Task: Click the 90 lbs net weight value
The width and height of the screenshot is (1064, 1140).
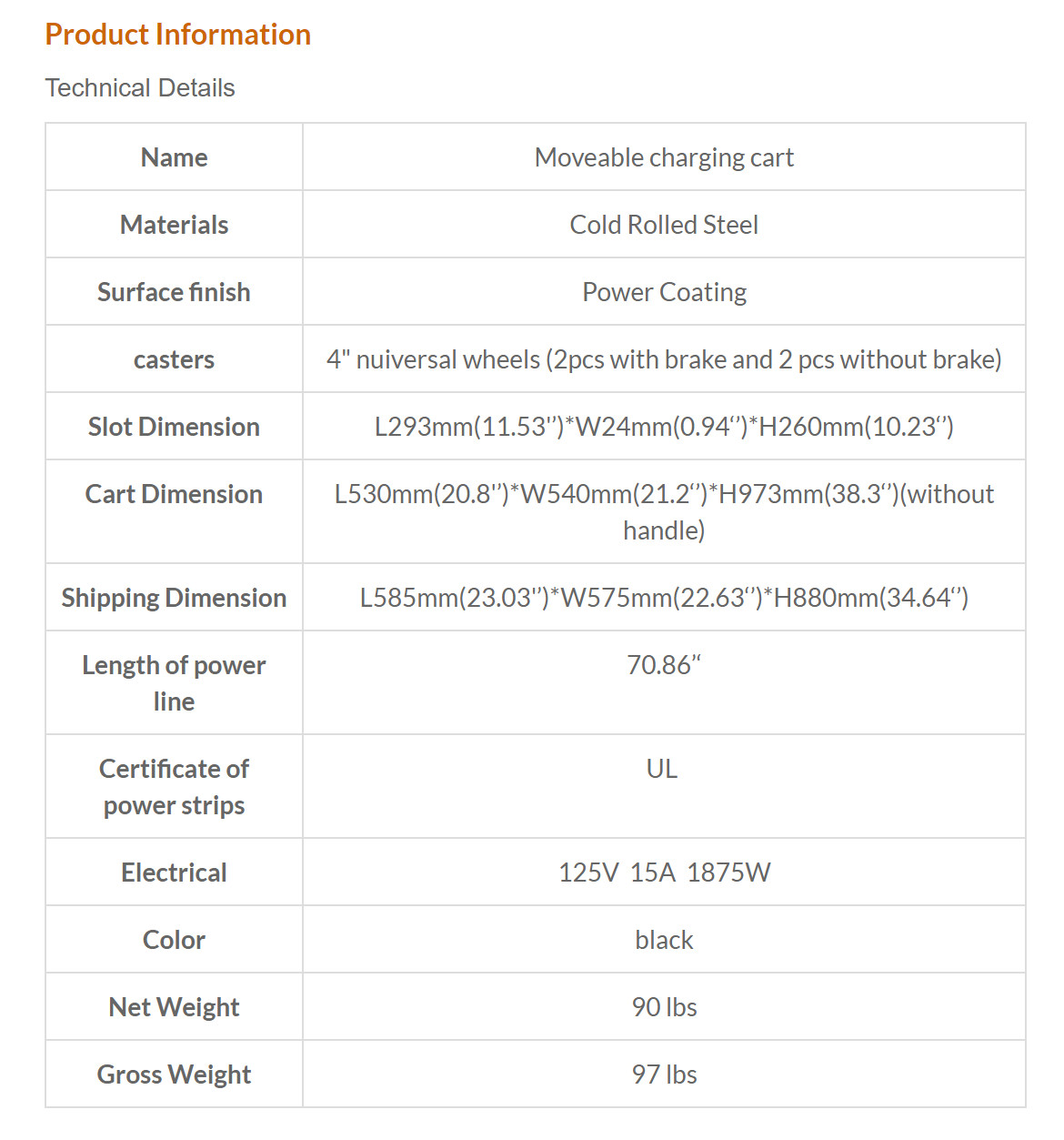Action: [664, 1007]
